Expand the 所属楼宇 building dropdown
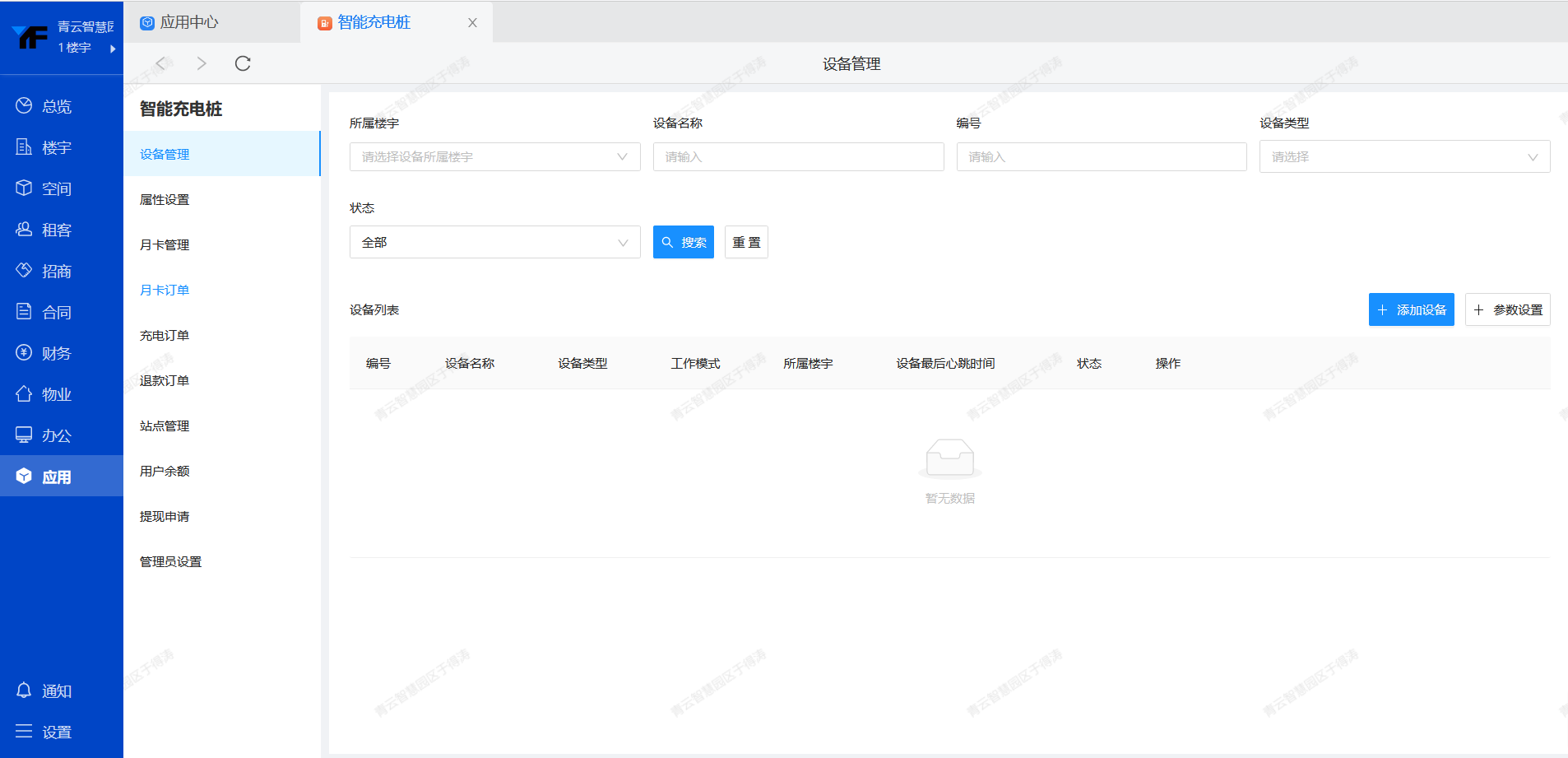The height and width of the screenshot is (758, 1568). 494,157
